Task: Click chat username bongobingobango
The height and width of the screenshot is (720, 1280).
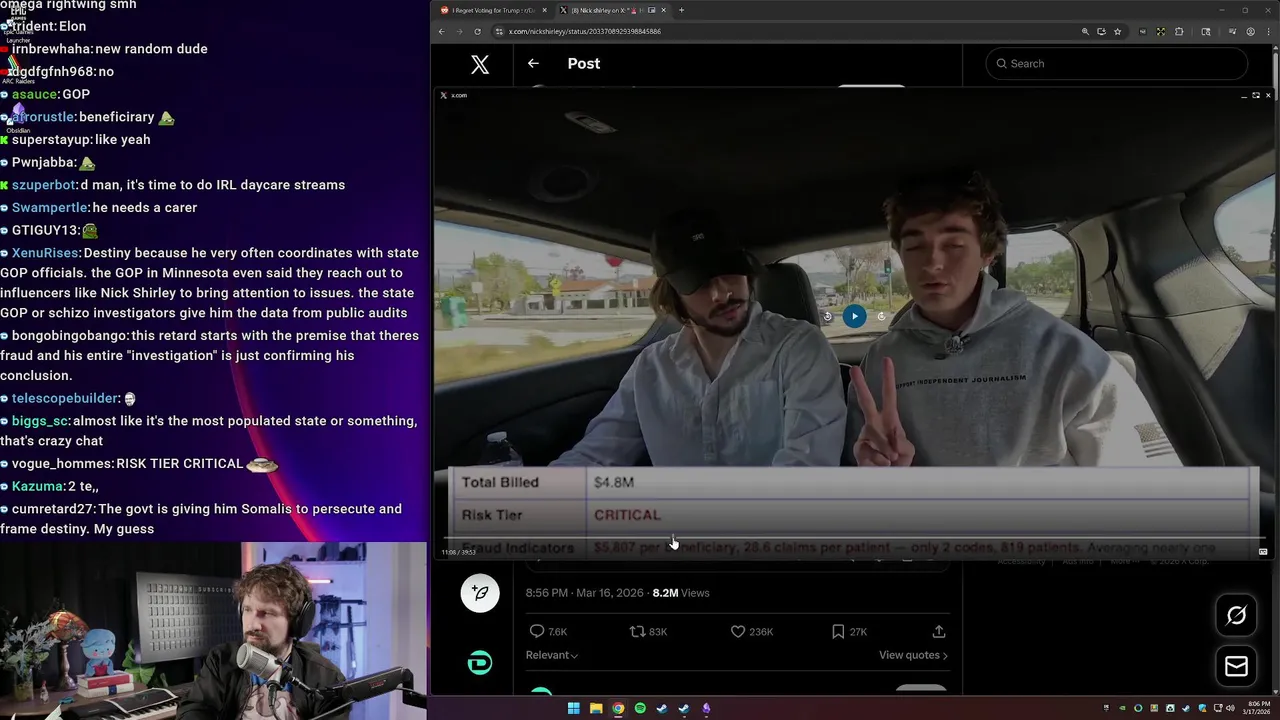Action: [70, 336]
